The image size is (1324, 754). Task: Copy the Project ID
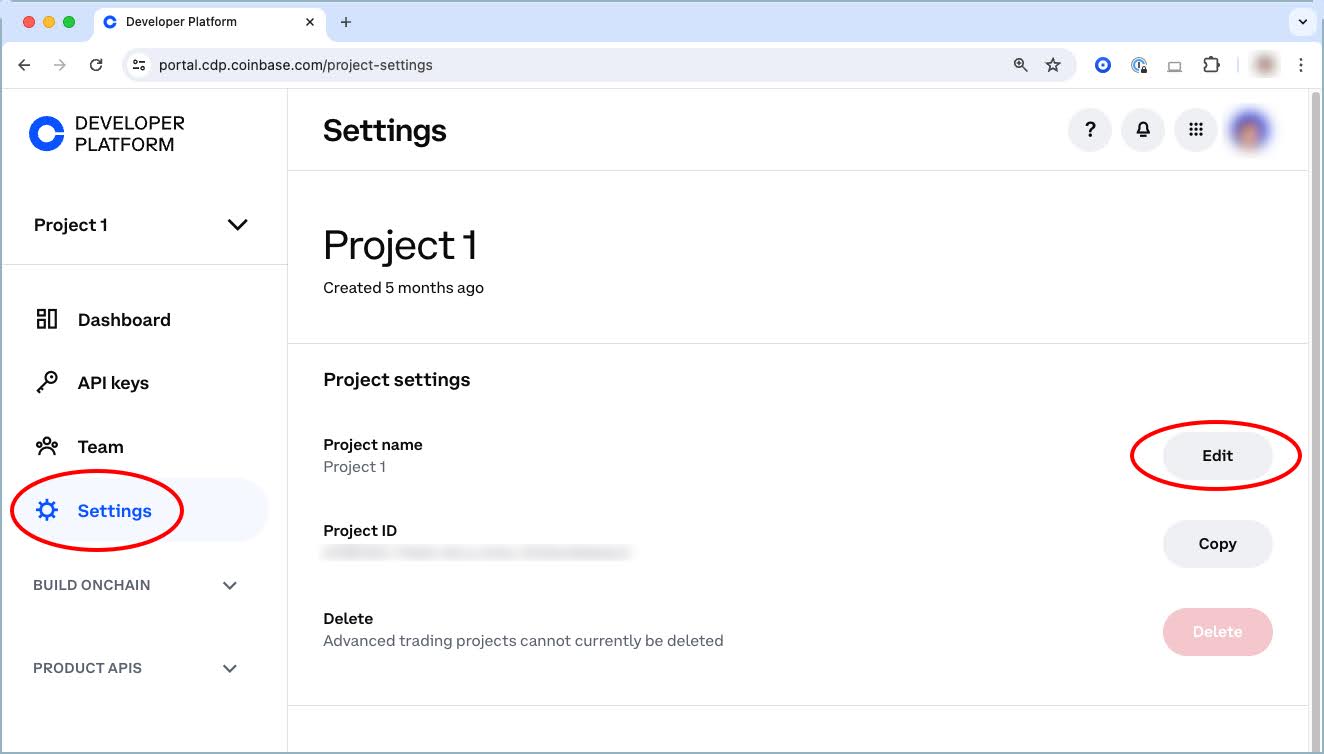(1217, 544)
